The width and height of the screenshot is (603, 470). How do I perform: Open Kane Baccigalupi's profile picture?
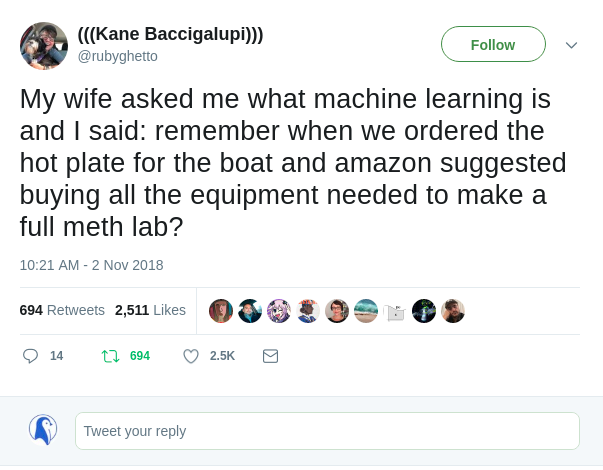(x=44, y=45)
